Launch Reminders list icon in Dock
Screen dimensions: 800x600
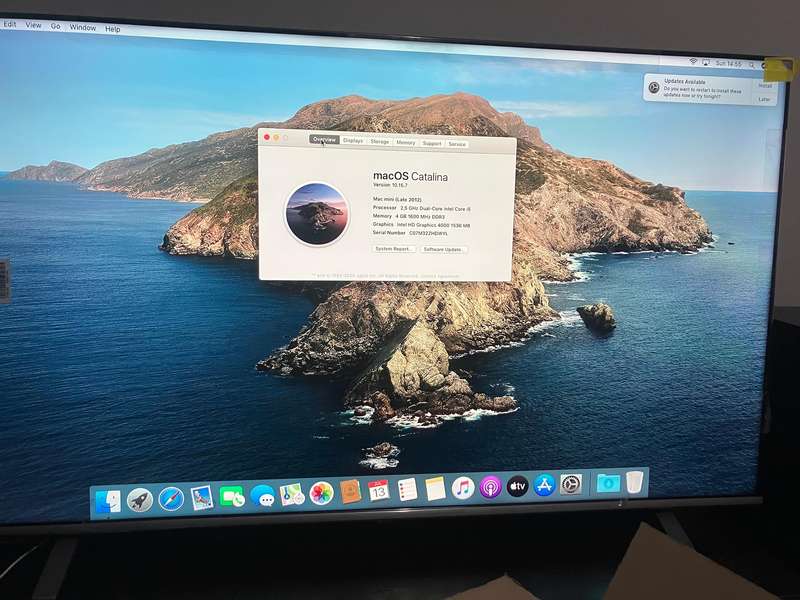coord(407,490)
